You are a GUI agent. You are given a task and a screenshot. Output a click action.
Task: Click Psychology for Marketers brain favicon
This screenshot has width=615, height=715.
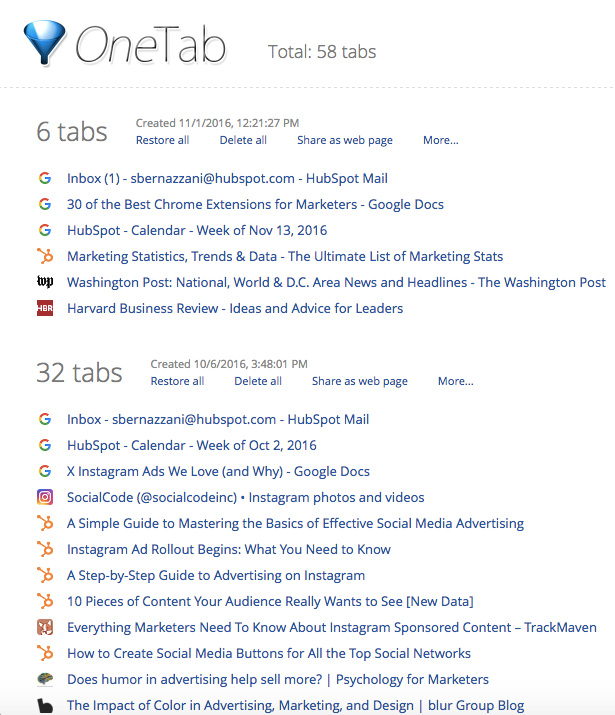click(45, 679)
